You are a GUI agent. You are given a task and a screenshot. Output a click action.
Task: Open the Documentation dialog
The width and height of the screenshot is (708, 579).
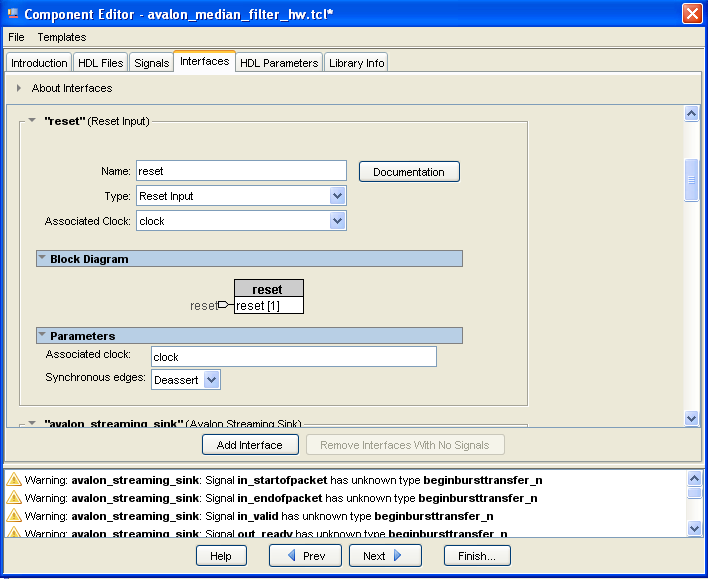(409, 172)
